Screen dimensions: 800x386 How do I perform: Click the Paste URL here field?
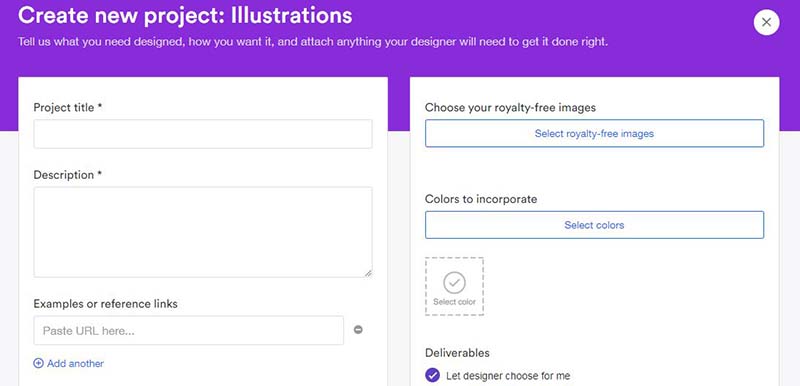188,330
